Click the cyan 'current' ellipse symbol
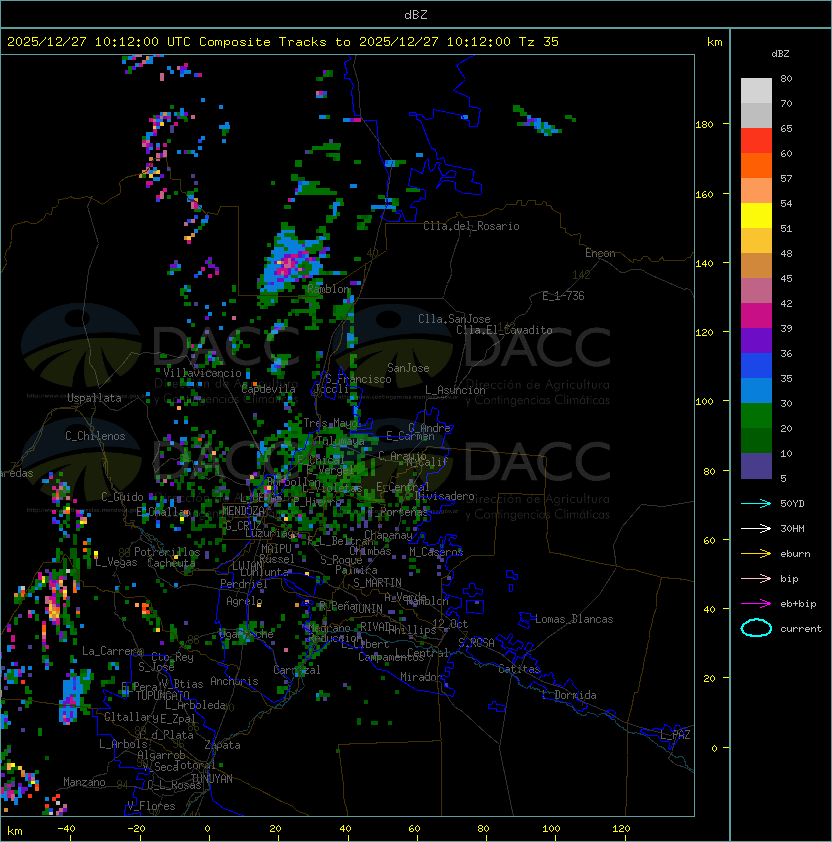 [x=756, y=628]
